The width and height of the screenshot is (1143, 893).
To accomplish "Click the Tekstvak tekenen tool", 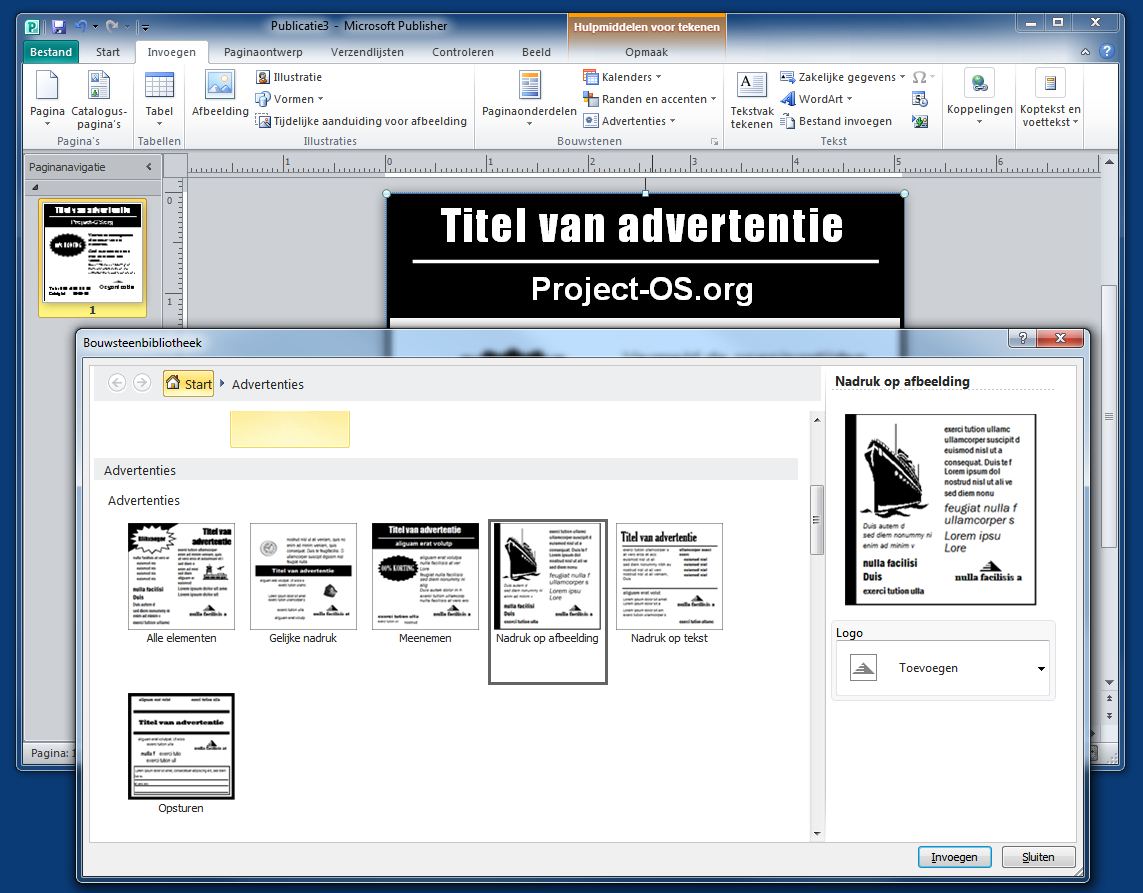I will (x=752, y=100).
